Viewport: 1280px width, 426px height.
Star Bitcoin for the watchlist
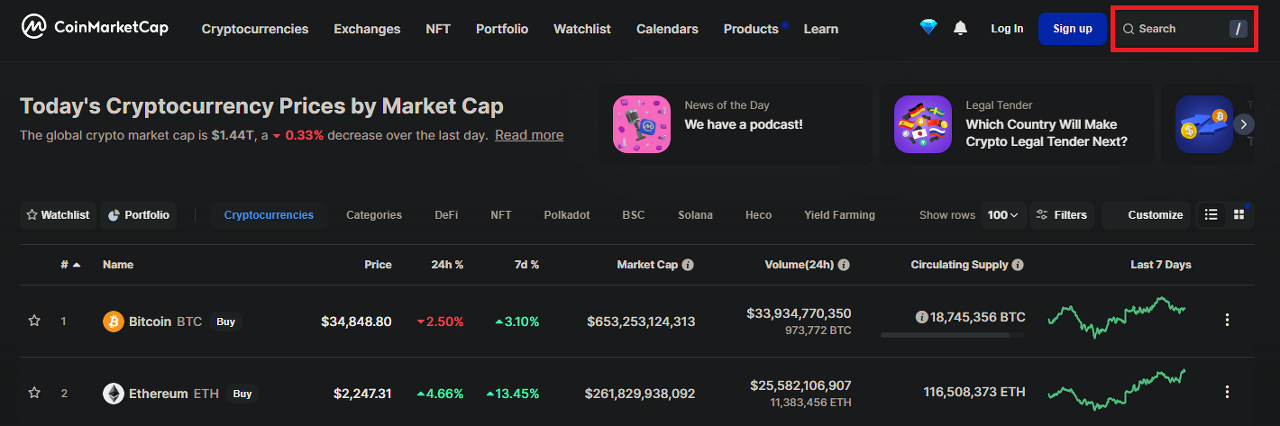tap(34, 321)
